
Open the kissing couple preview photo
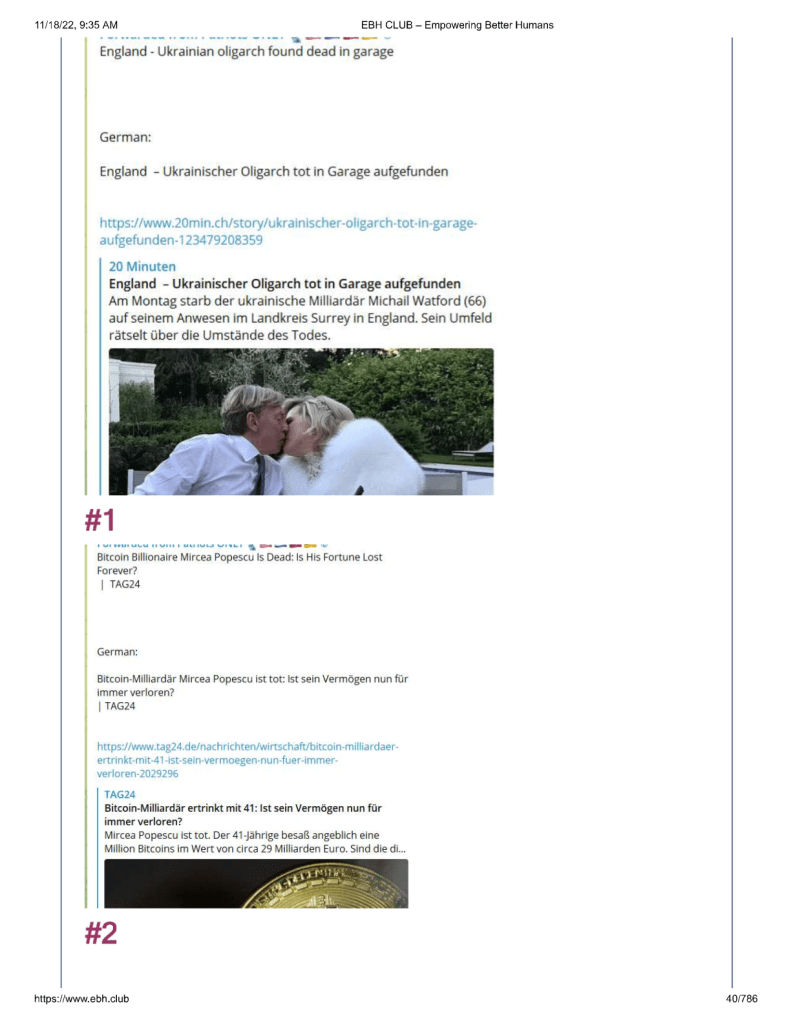click(301, 421)
